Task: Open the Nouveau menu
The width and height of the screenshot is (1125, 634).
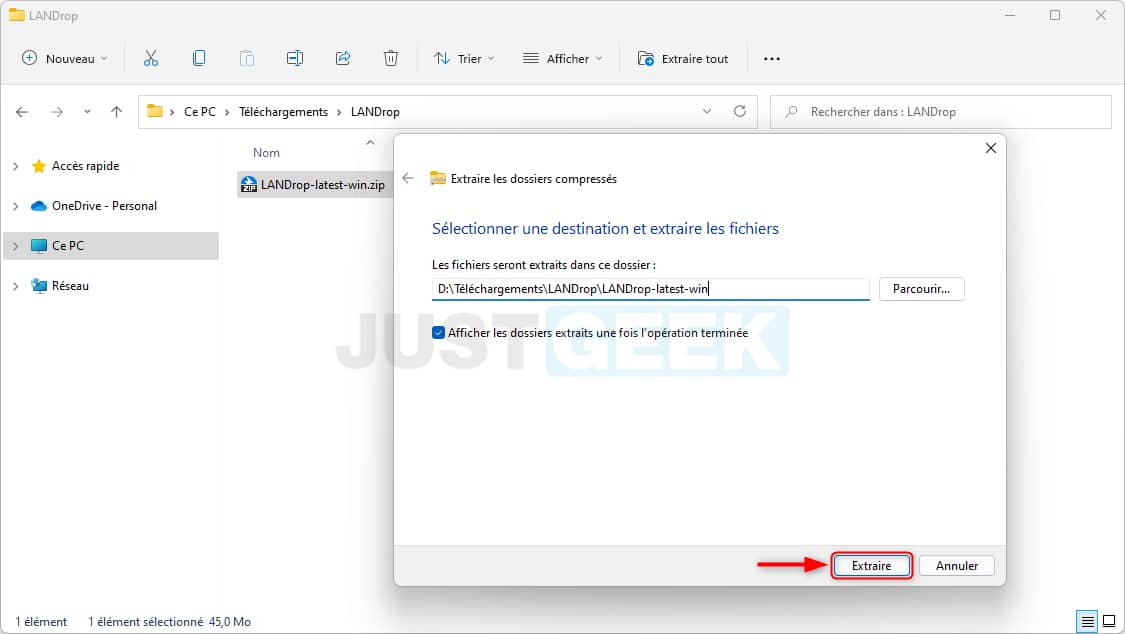Action: 65,58
